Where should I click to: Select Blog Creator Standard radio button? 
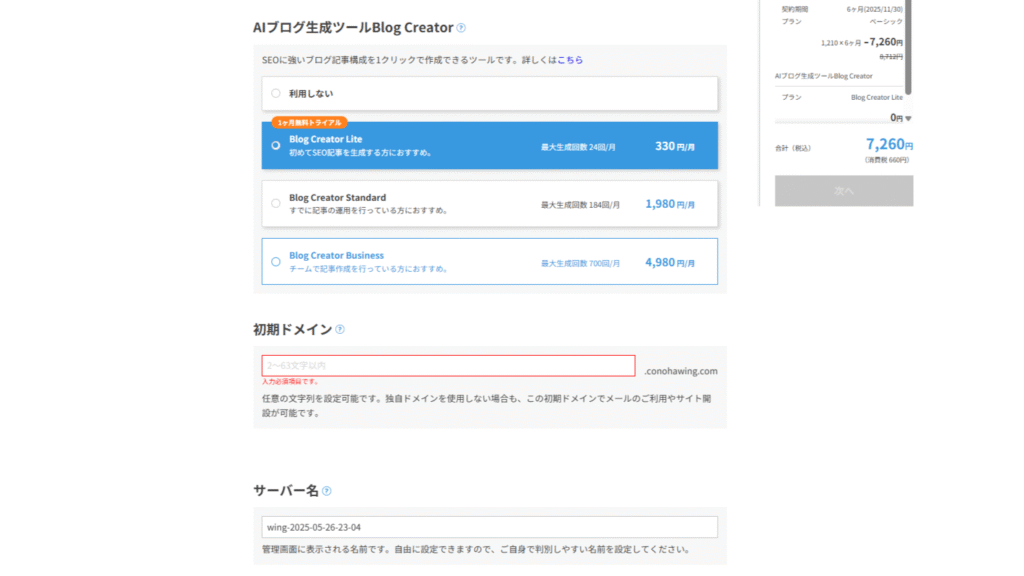(x=276, y=204)
